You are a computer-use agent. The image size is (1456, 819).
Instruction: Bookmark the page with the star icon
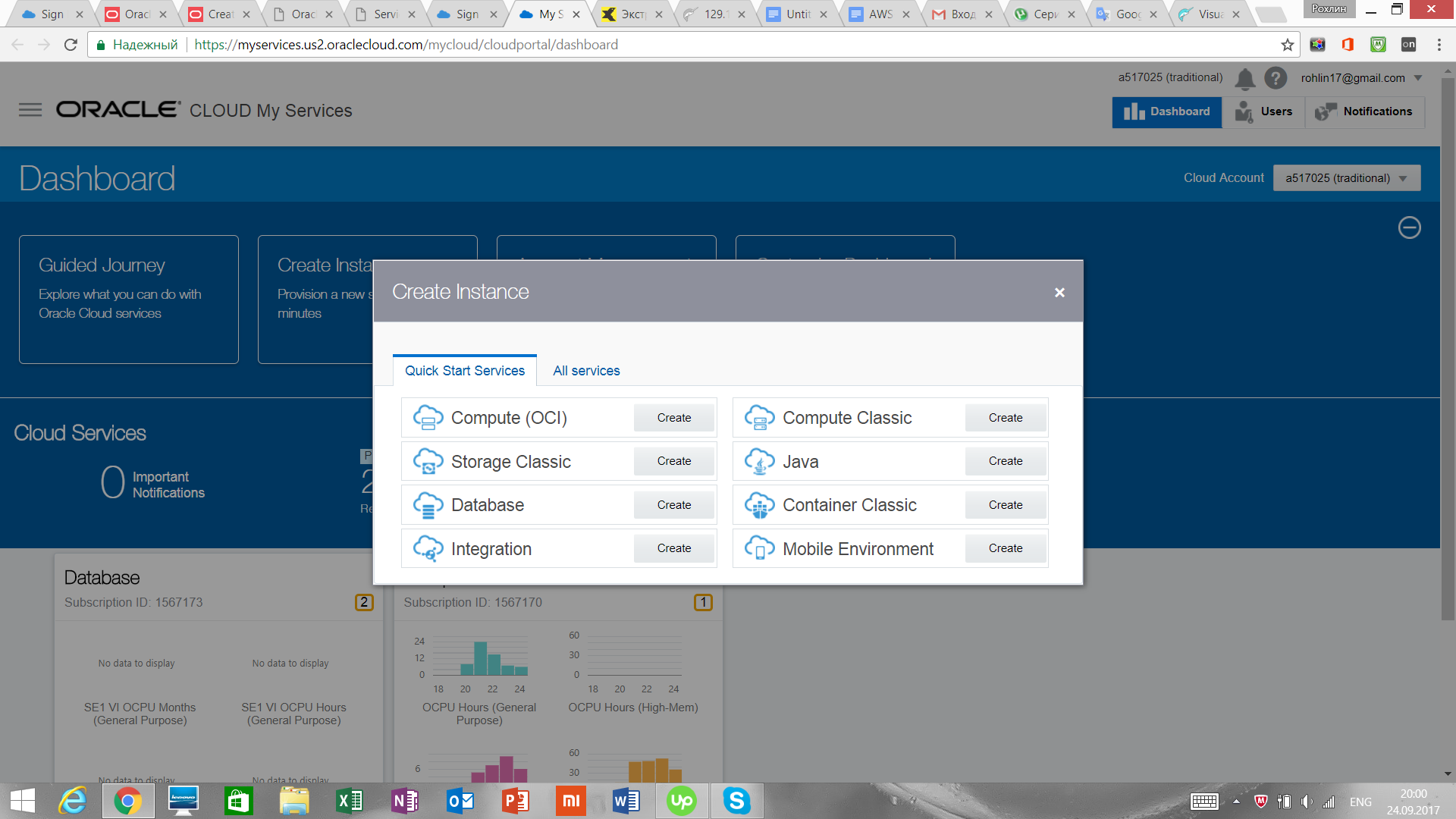click(x=1287, y=45)
